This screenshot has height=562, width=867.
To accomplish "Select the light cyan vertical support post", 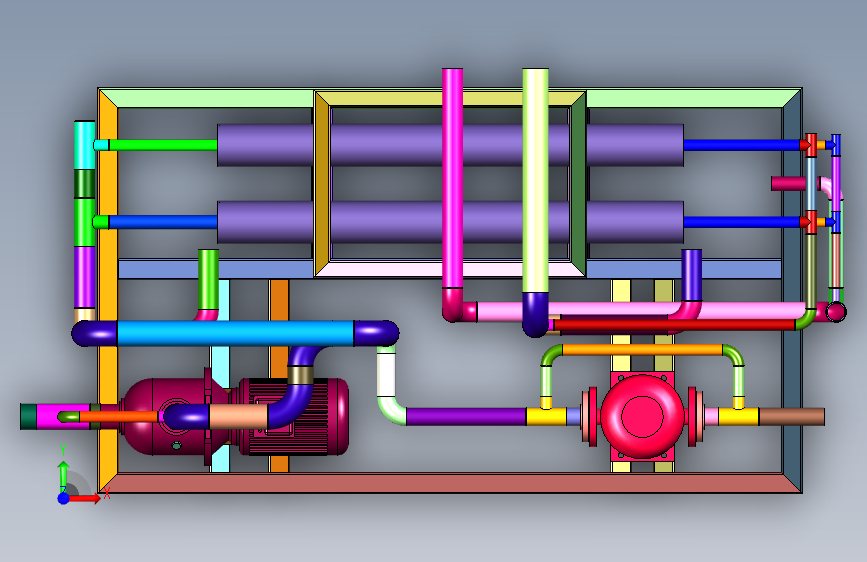I will pyautogui.click(x=220, y=362).
